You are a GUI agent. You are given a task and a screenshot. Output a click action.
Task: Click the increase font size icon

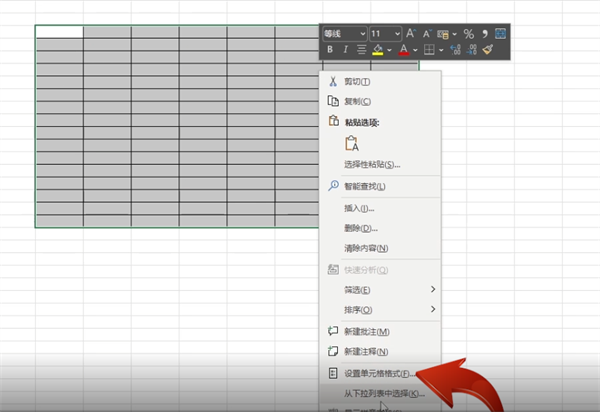412,33
